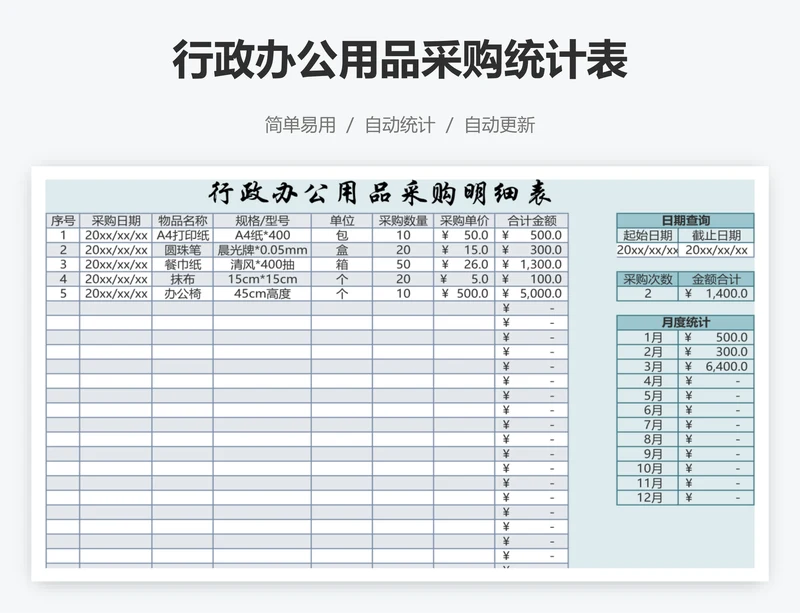Viewport: 800px width, 613px height.
Task: Select unit price '¥ 5.0' for 抹布
Action: [x=464, y=279]
